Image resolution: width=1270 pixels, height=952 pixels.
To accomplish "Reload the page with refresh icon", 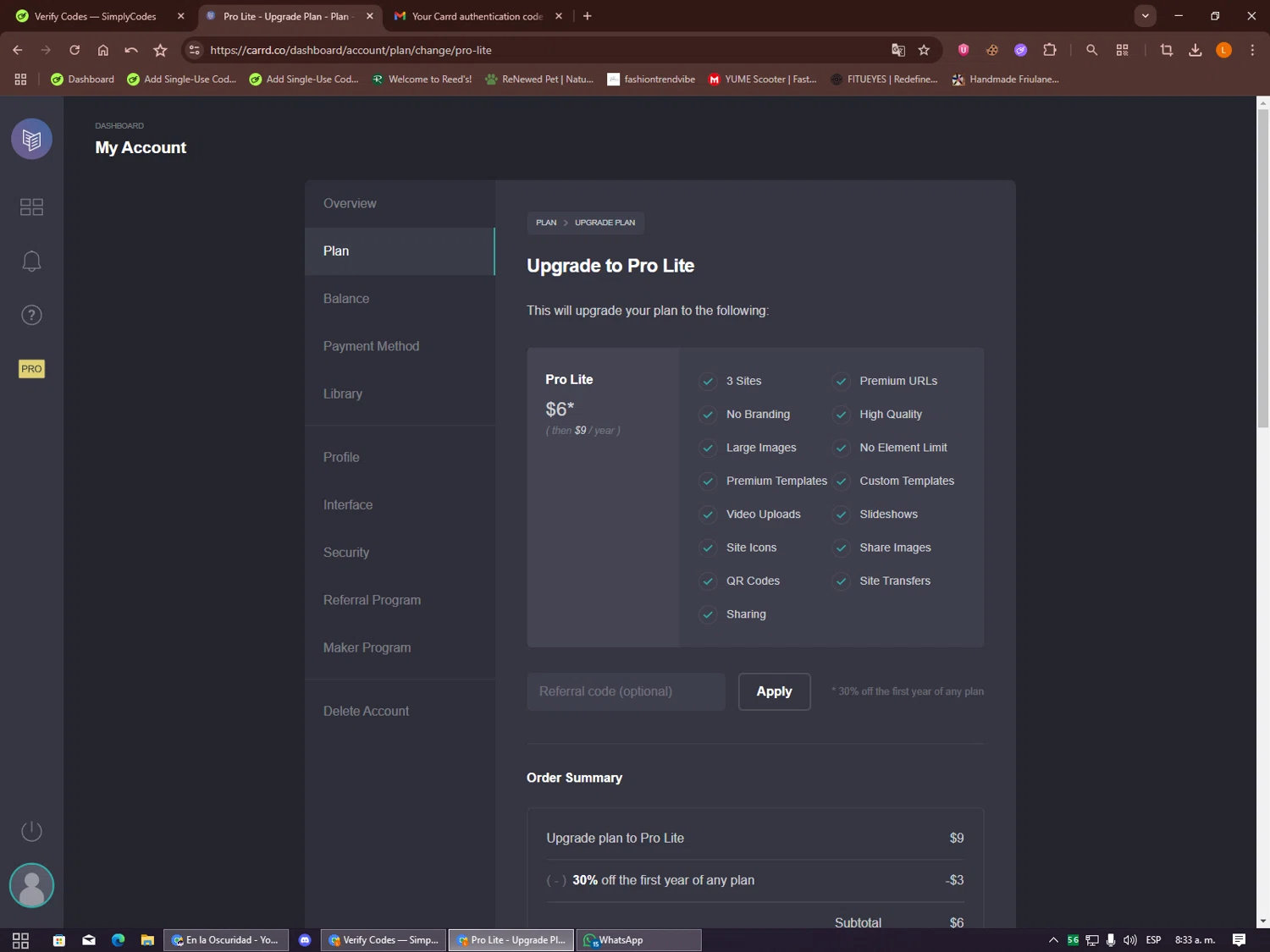I will click(75, 50).
